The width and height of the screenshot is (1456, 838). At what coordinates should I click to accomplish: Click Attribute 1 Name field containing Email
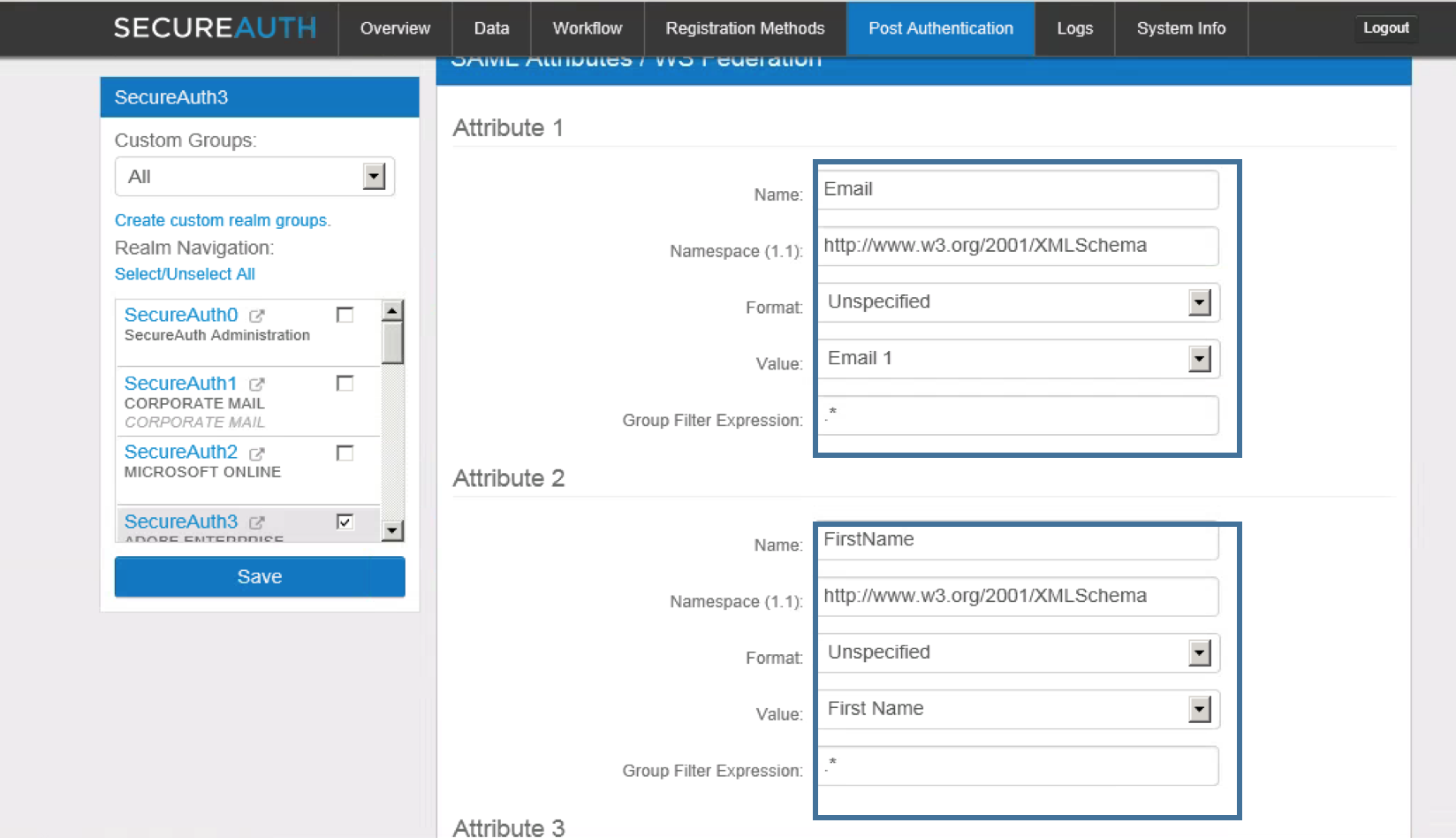[x=1016, y=189]
